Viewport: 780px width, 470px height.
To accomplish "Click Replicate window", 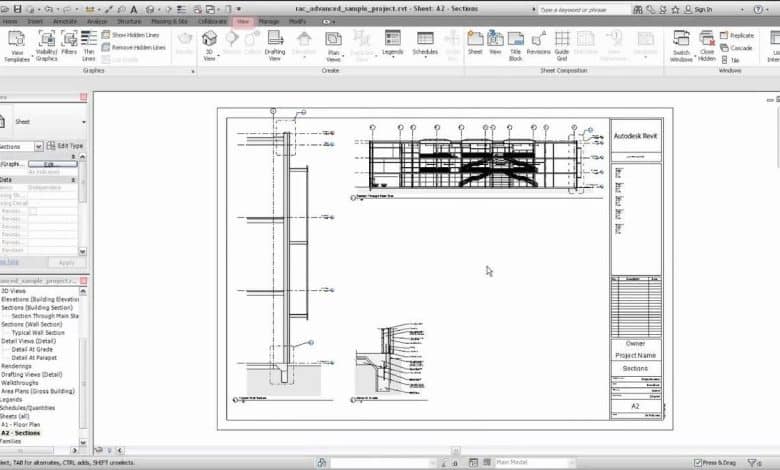I will (x=737, y=35).
